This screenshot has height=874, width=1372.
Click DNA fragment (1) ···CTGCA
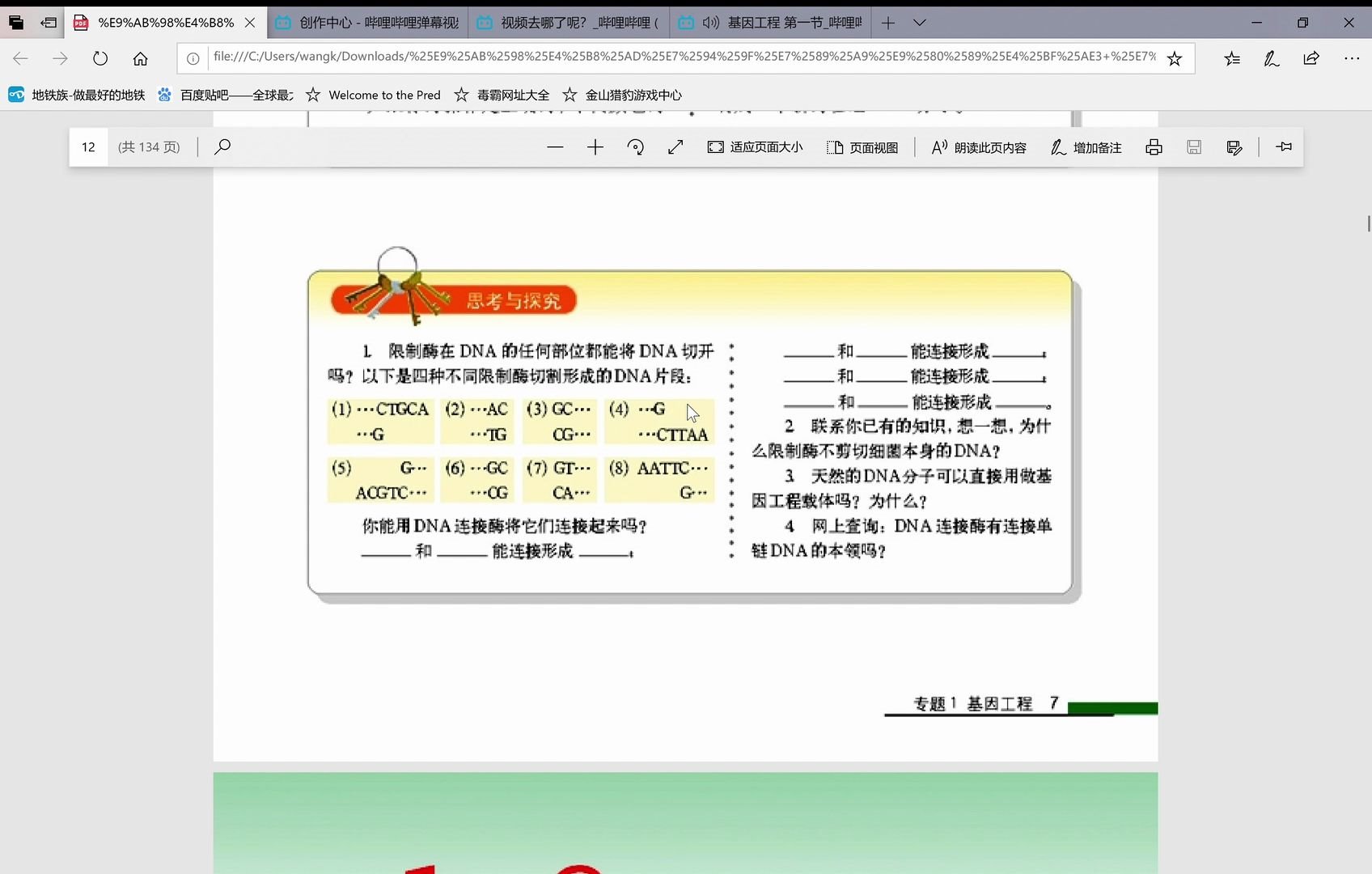click(380, 422)
